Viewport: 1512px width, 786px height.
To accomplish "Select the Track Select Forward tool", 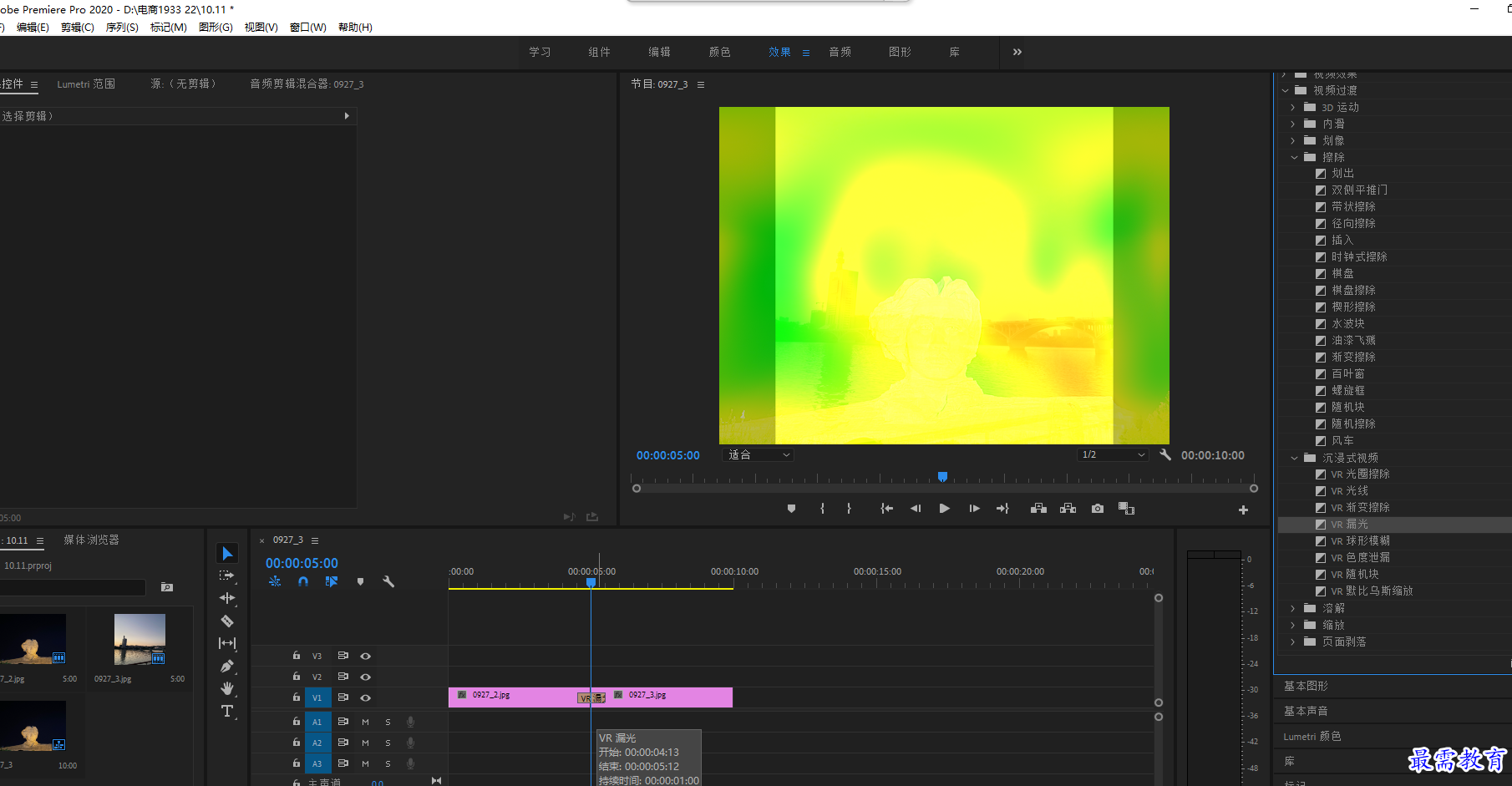I will [227, 576].
